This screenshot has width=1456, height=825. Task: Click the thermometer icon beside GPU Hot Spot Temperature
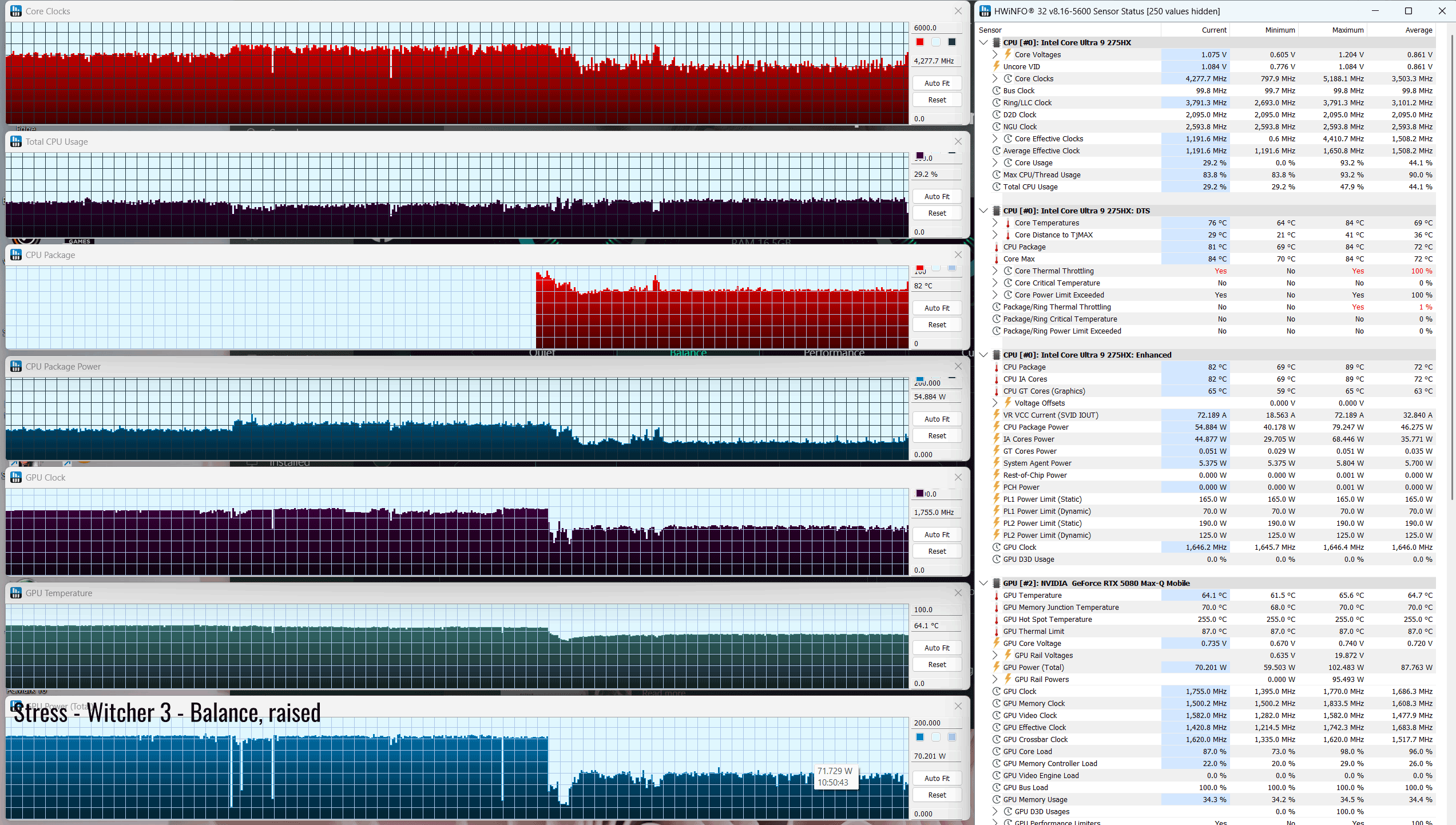[x=996, y=619]
